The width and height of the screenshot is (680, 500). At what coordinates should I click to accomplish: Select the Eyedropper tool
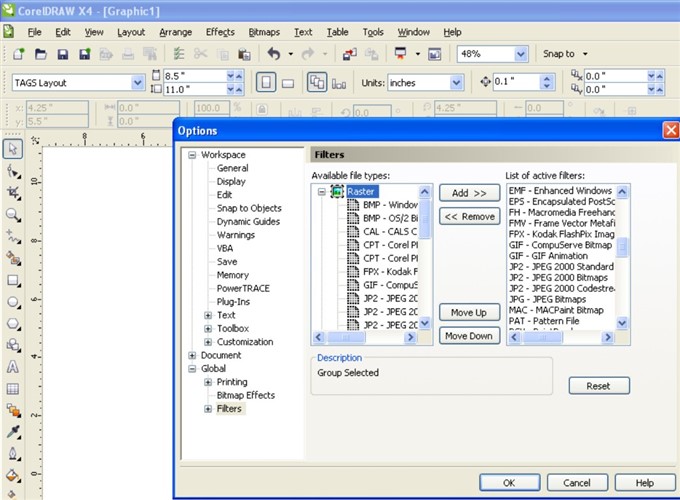13,432
